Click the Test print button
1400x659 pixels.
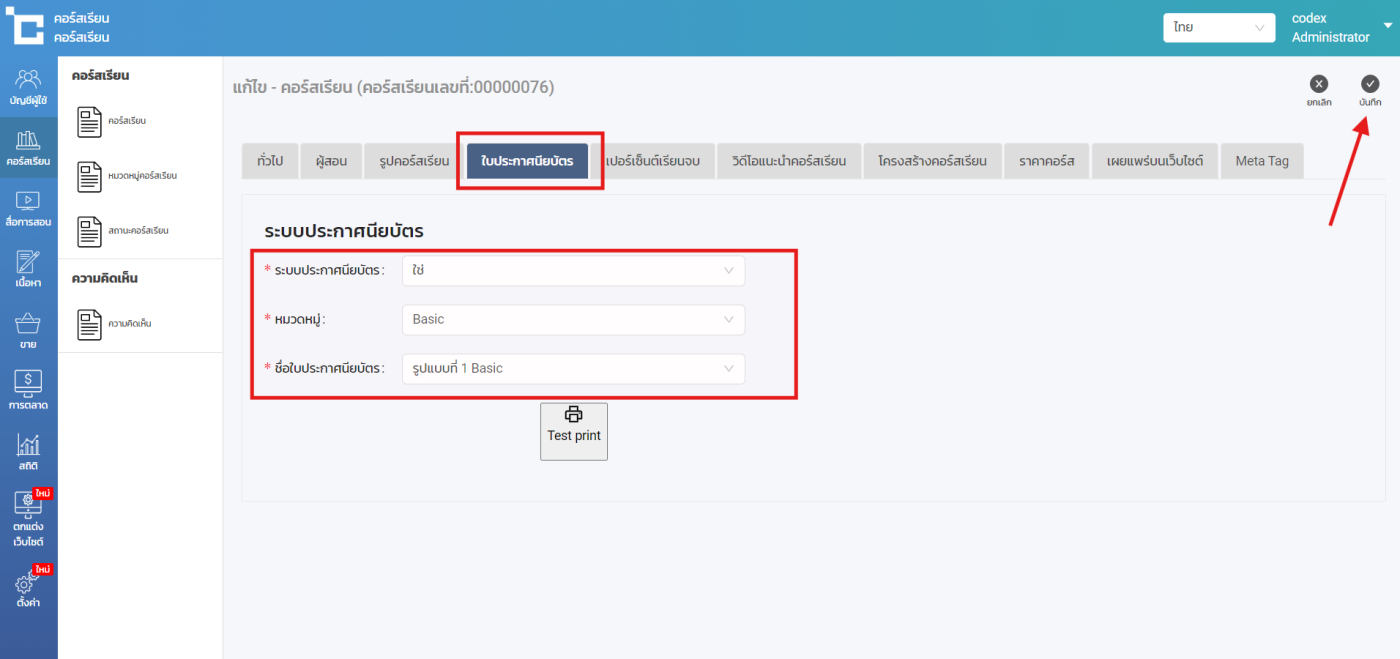tap(574, 431)
